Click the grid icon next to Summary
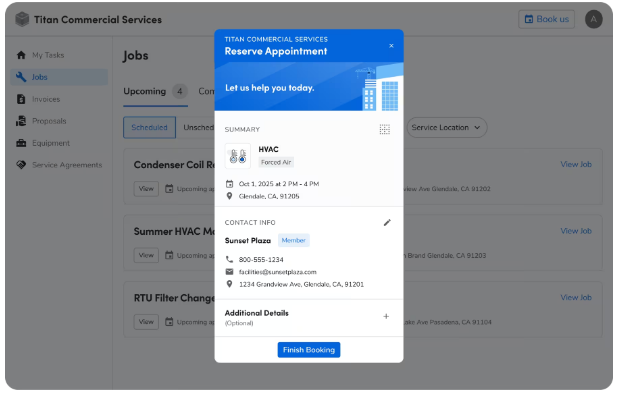 click(384, 129)
